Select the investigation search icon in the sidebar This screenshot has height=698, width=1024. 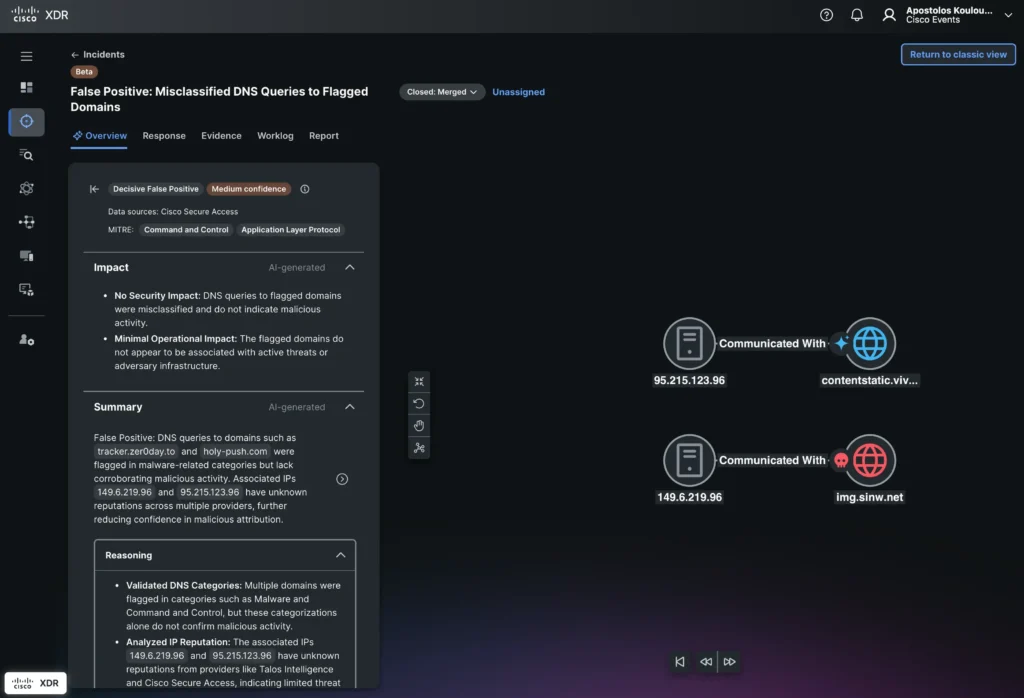pos(26,155)
